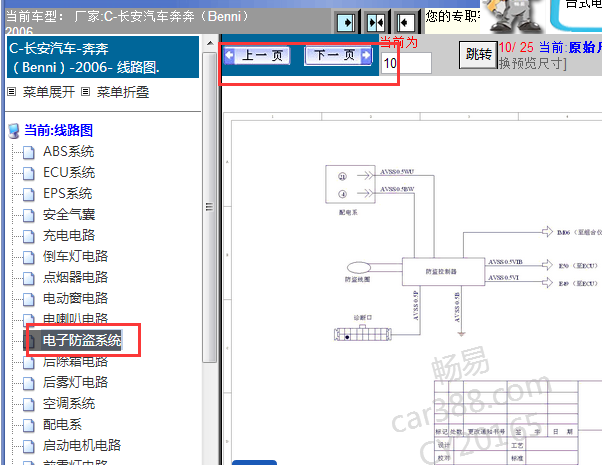Click the collapse-left panel arrow icon
This screenshot has height=465, width=602.
[x=405, y=22]
